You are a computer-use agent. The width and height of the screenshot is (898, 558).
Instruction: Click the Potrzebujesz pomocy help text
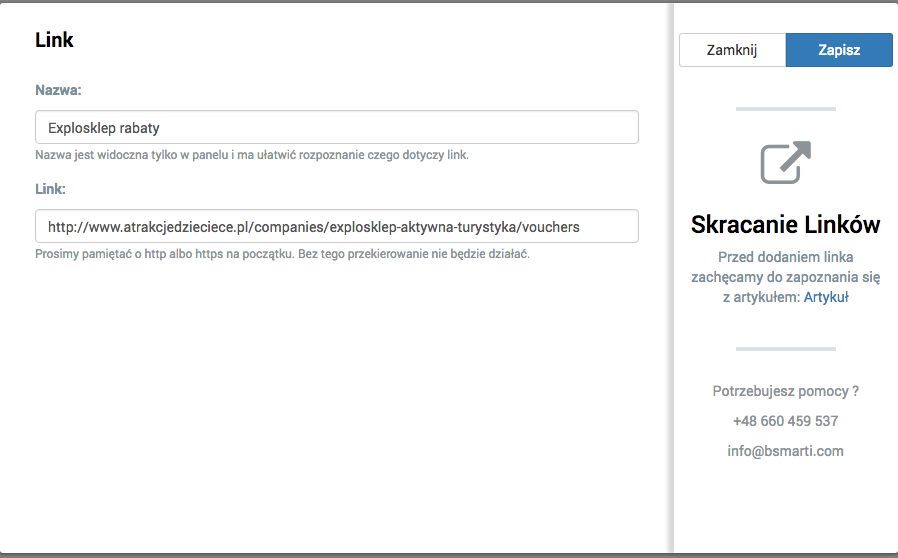tap(785, 391)
